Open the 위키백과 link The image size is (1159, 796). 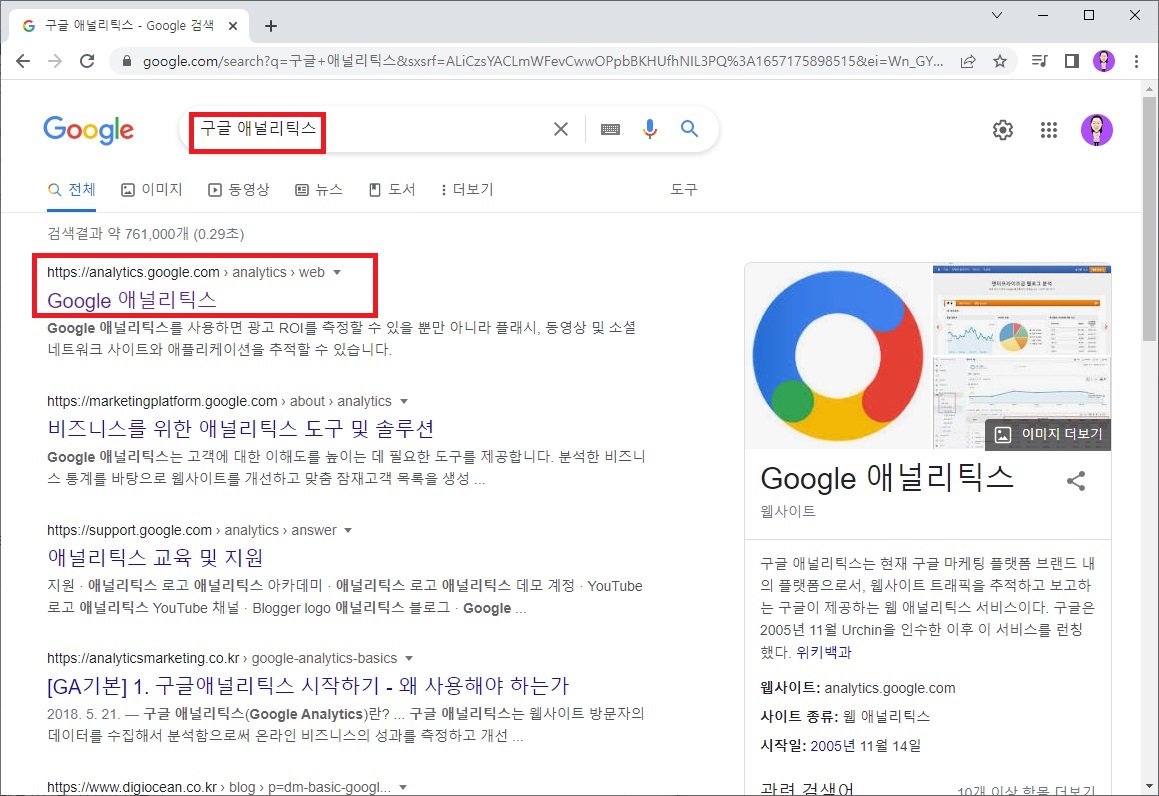pyautogui.click(x=823, y=653)
